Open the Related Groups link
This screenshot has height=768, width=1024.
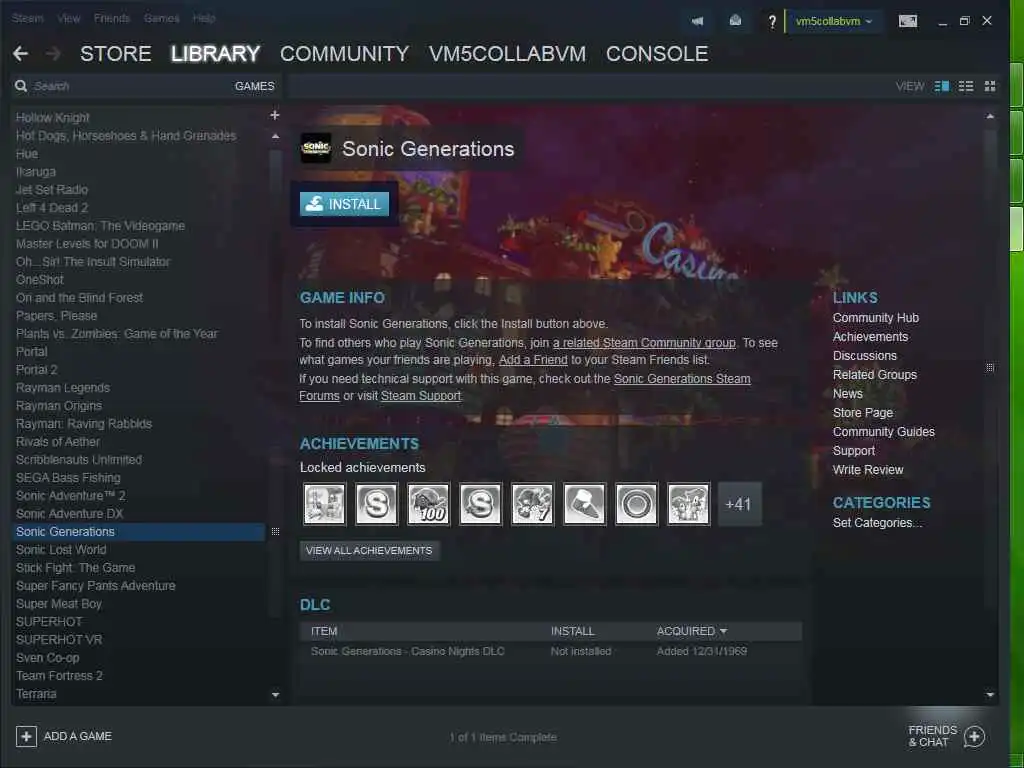pyautogui.click(x=874, y=375)
